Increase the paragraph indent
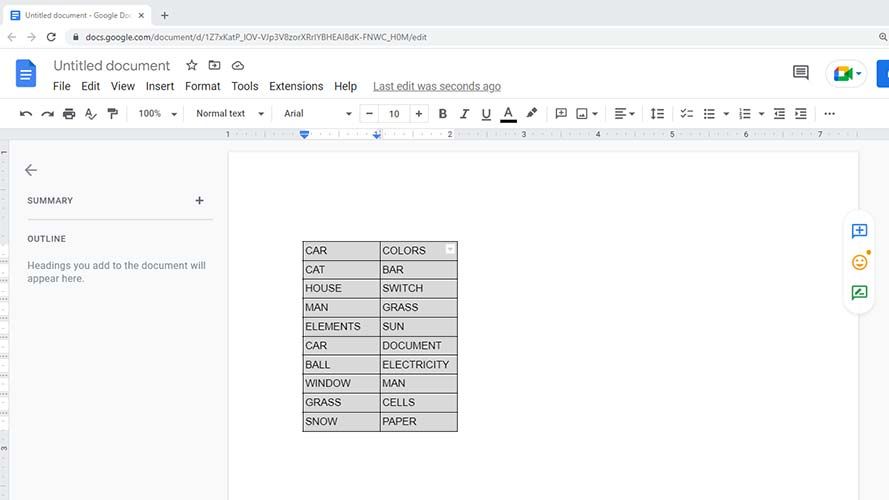The height and width of the screenshot is (500, 889). 801,114
